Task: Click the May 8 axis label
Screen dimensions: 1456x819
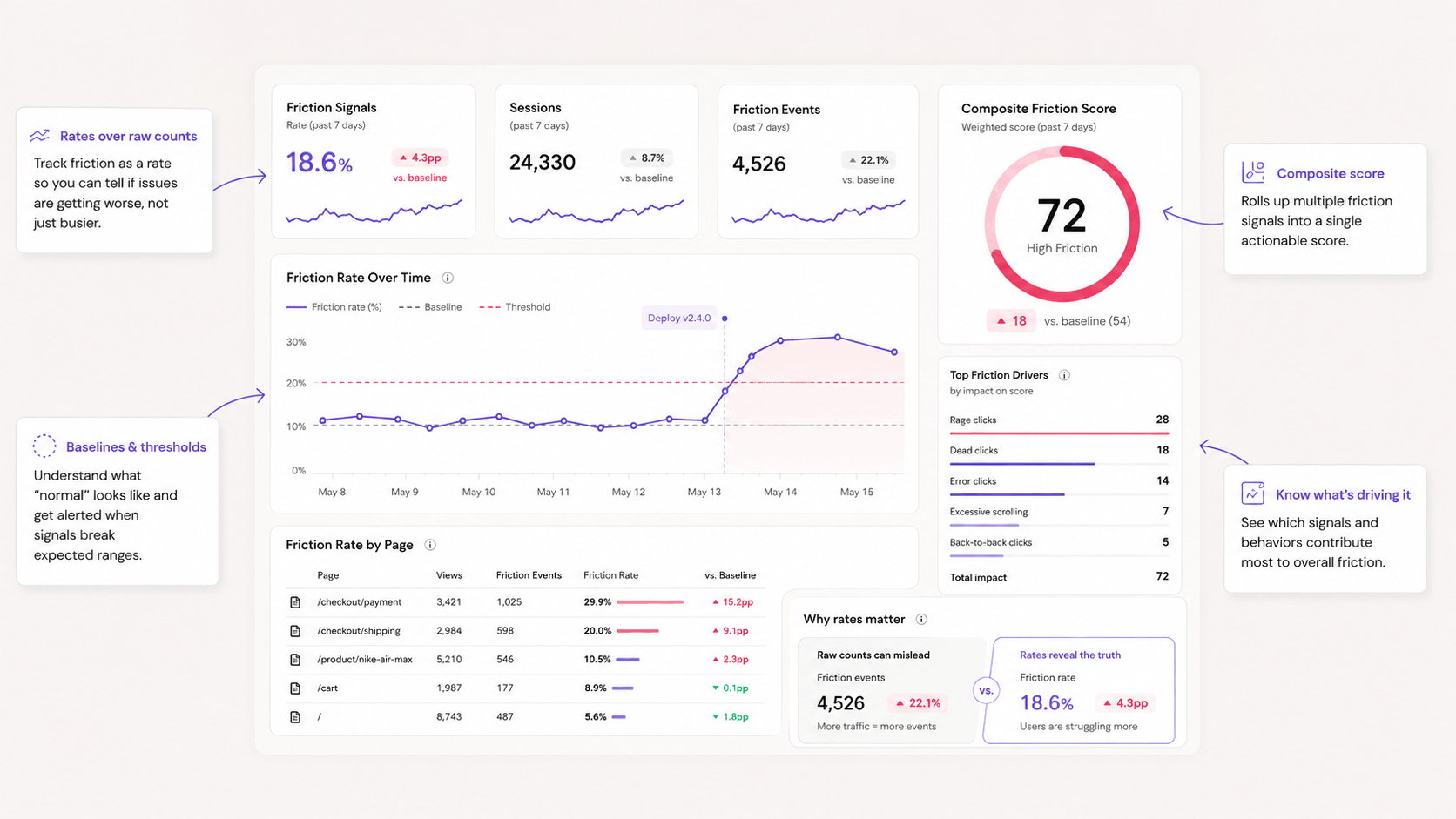Action: (332, 493)
